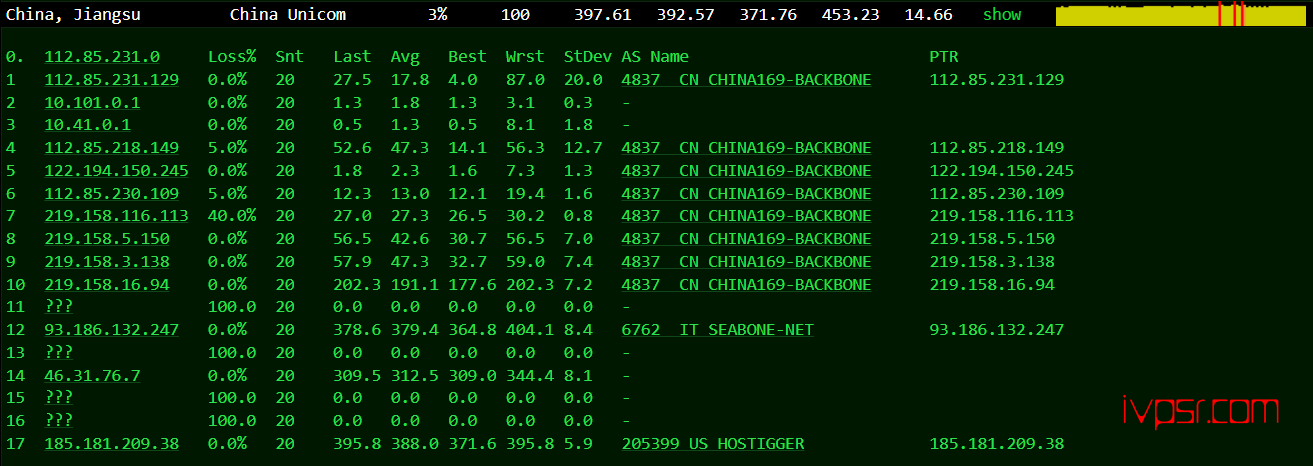Open the 6762 IT SEABONE-NET AS link
1313x466 pixels.
pos(717,330)
